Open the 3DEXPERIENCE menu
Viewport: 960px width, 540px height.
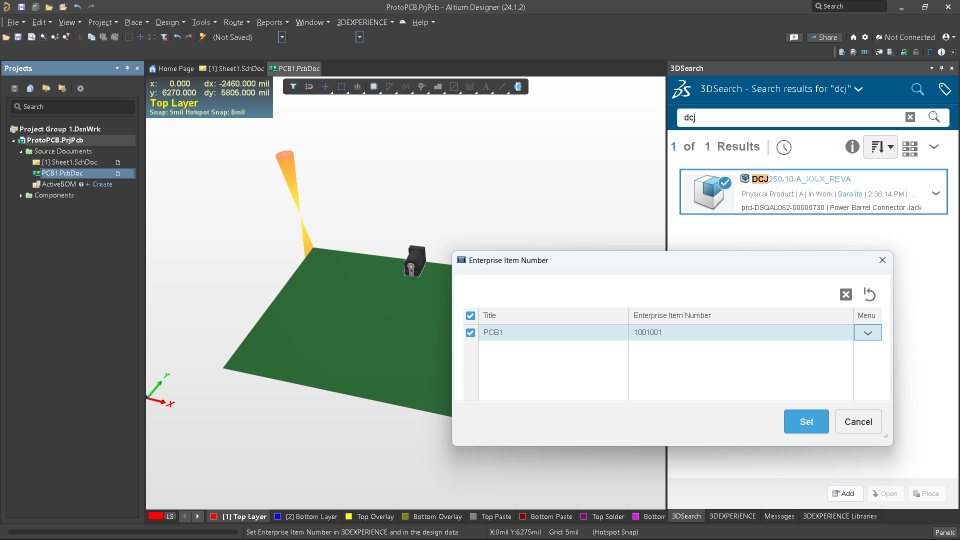(x=365, y=22)
